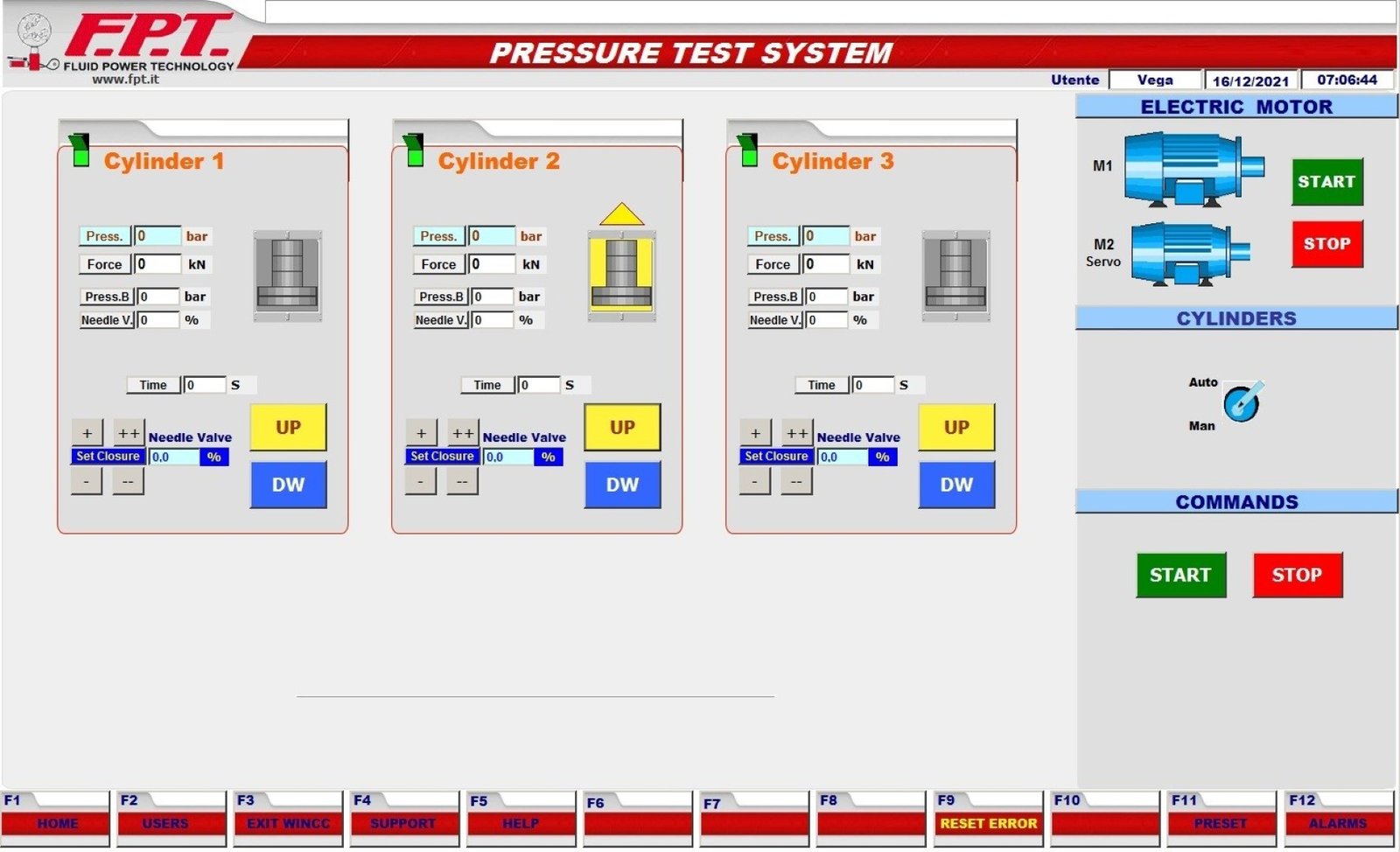Screen dimensions: 1400x852
Task: Click the Utente field showing Vega
Action: (x=1155, y=80)
